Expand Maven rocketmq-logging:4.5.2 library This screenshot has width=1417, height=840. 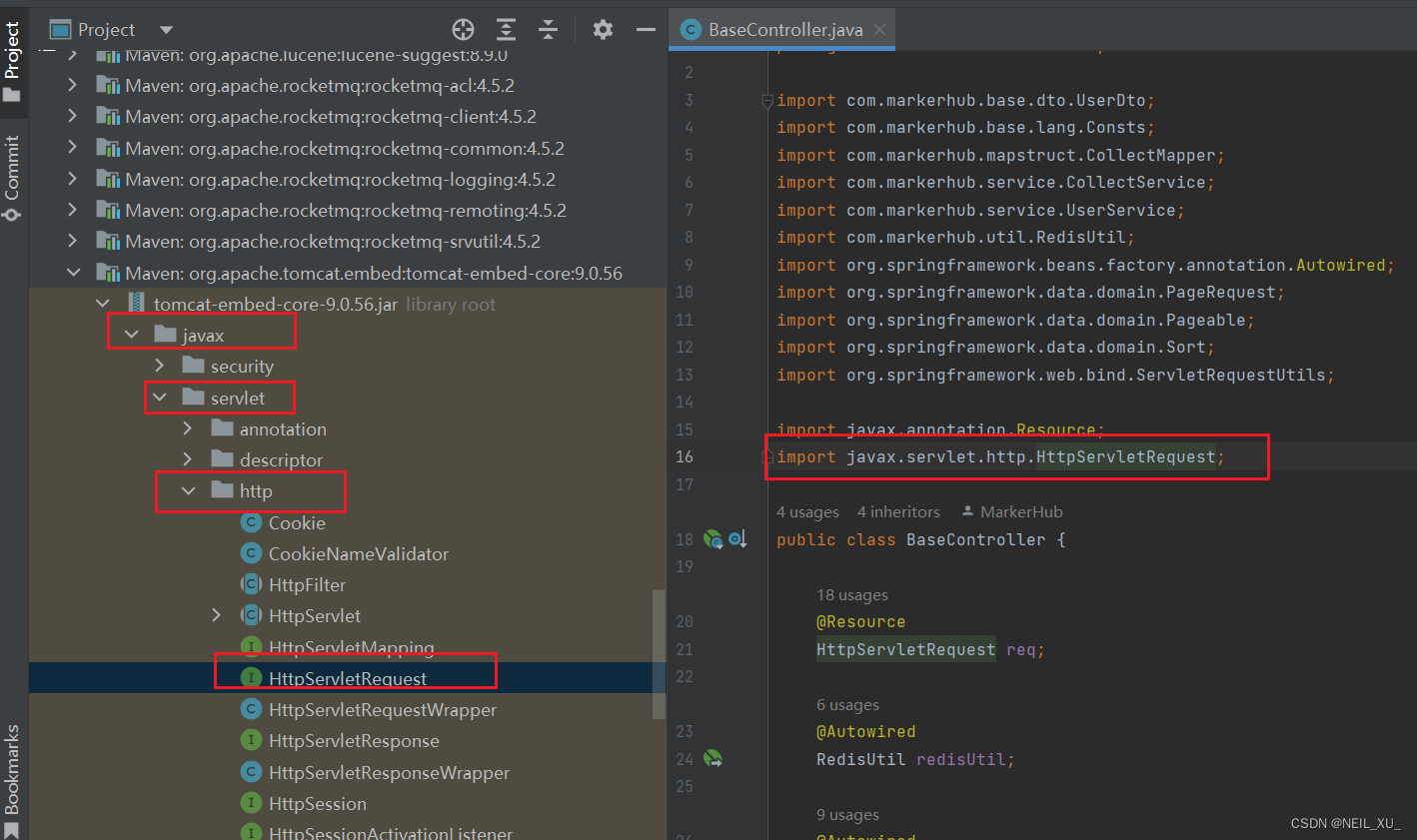(72, 179)
